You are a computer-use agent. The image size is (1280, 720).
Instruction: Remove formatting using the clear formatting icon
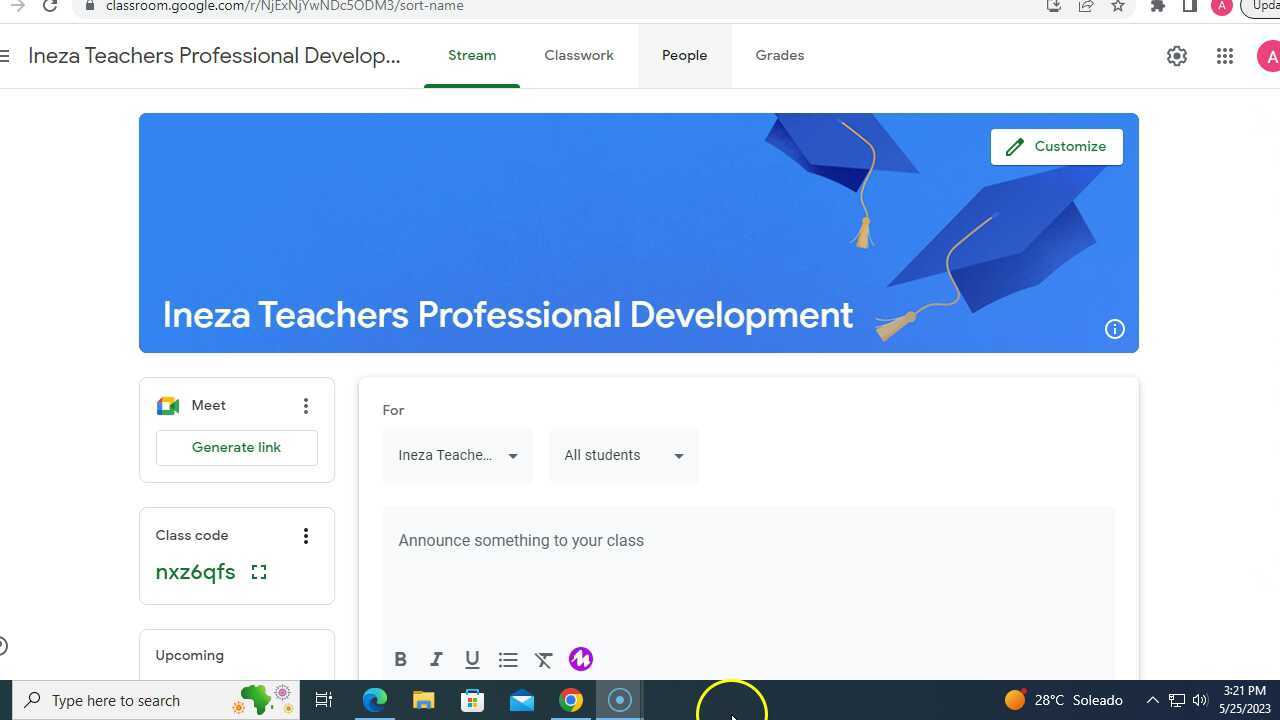pos(544,659)
